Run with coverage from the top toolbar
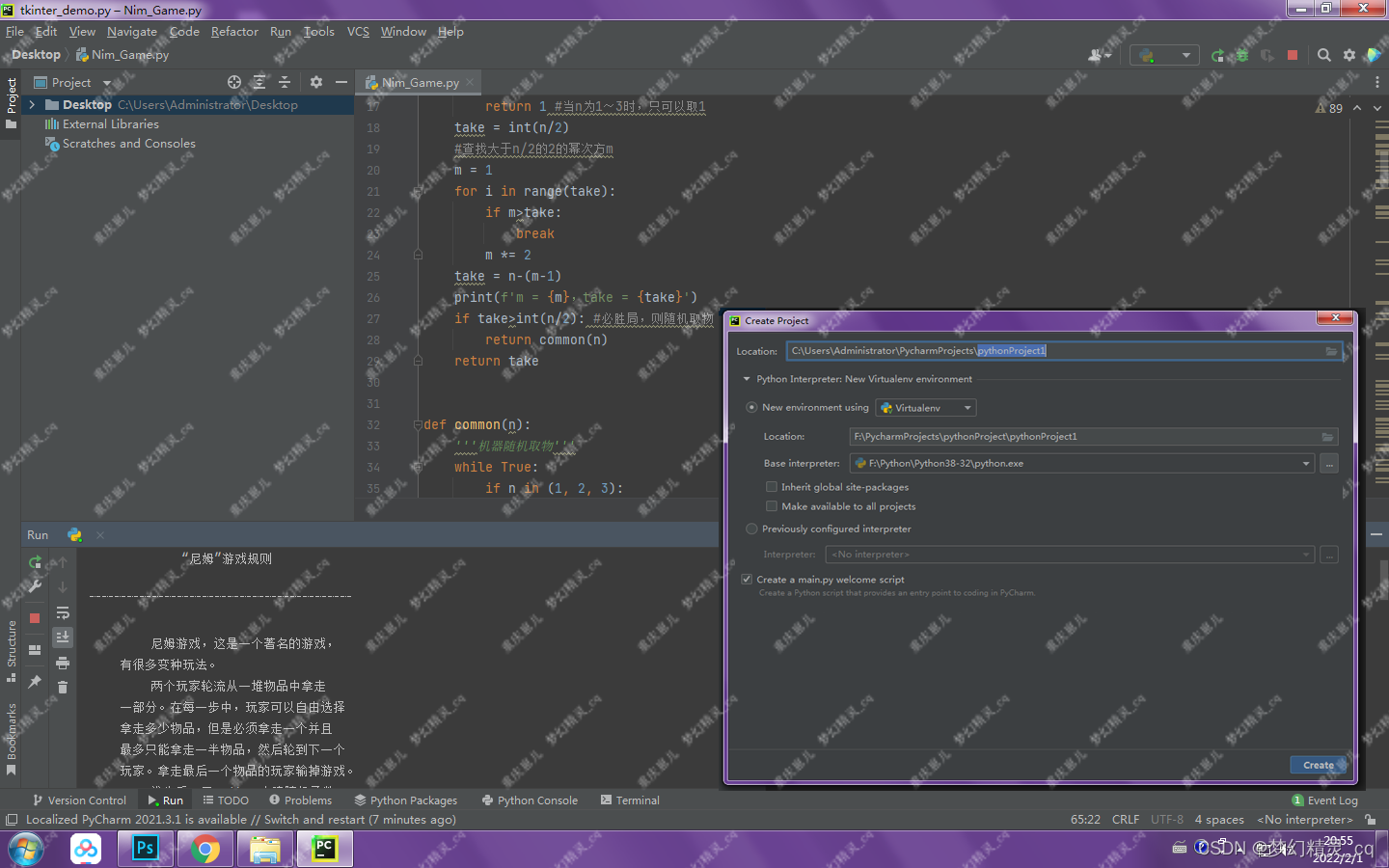1389x868 pixels. click(x=1267, y=55)
